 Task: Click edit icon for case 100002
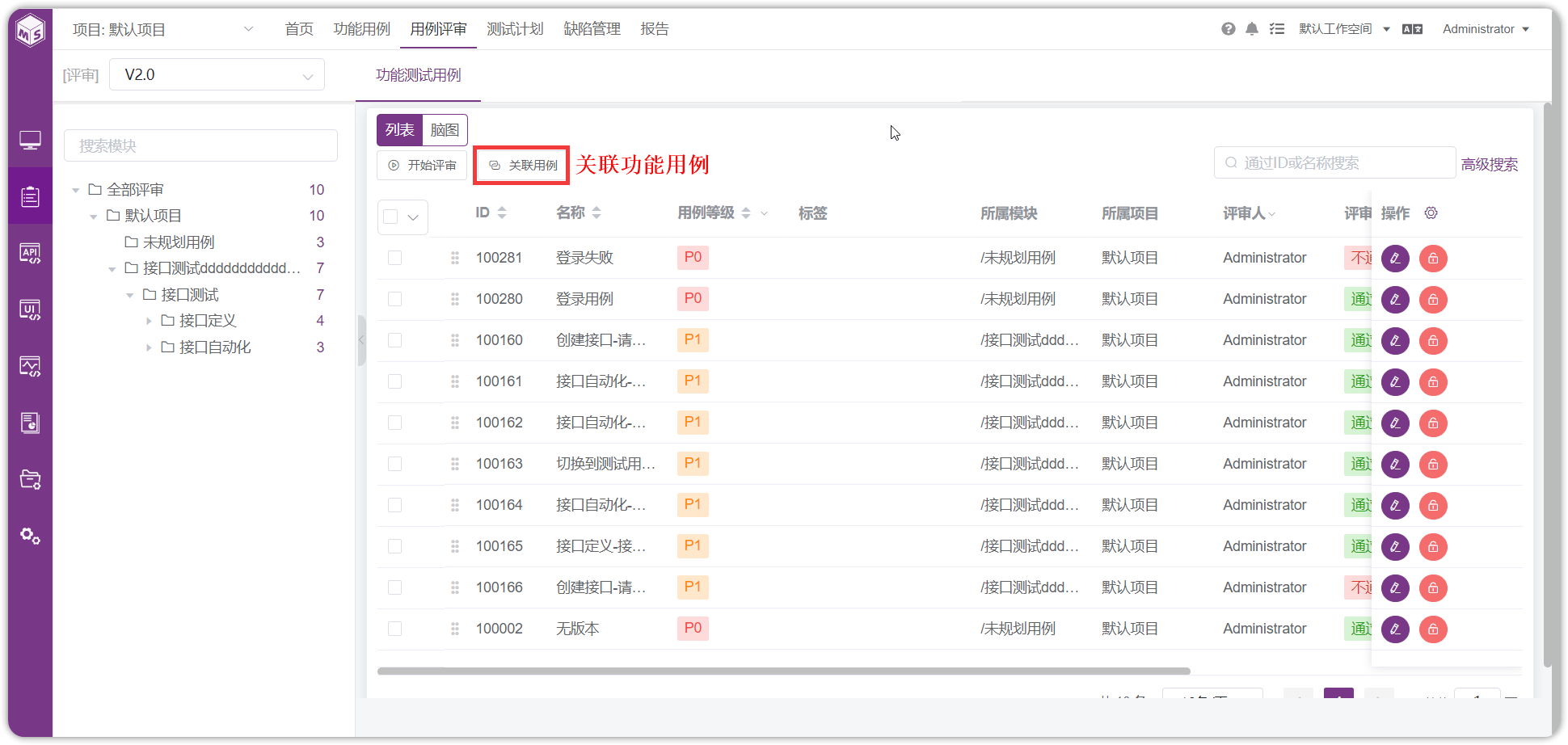[x=1395, y=629]
